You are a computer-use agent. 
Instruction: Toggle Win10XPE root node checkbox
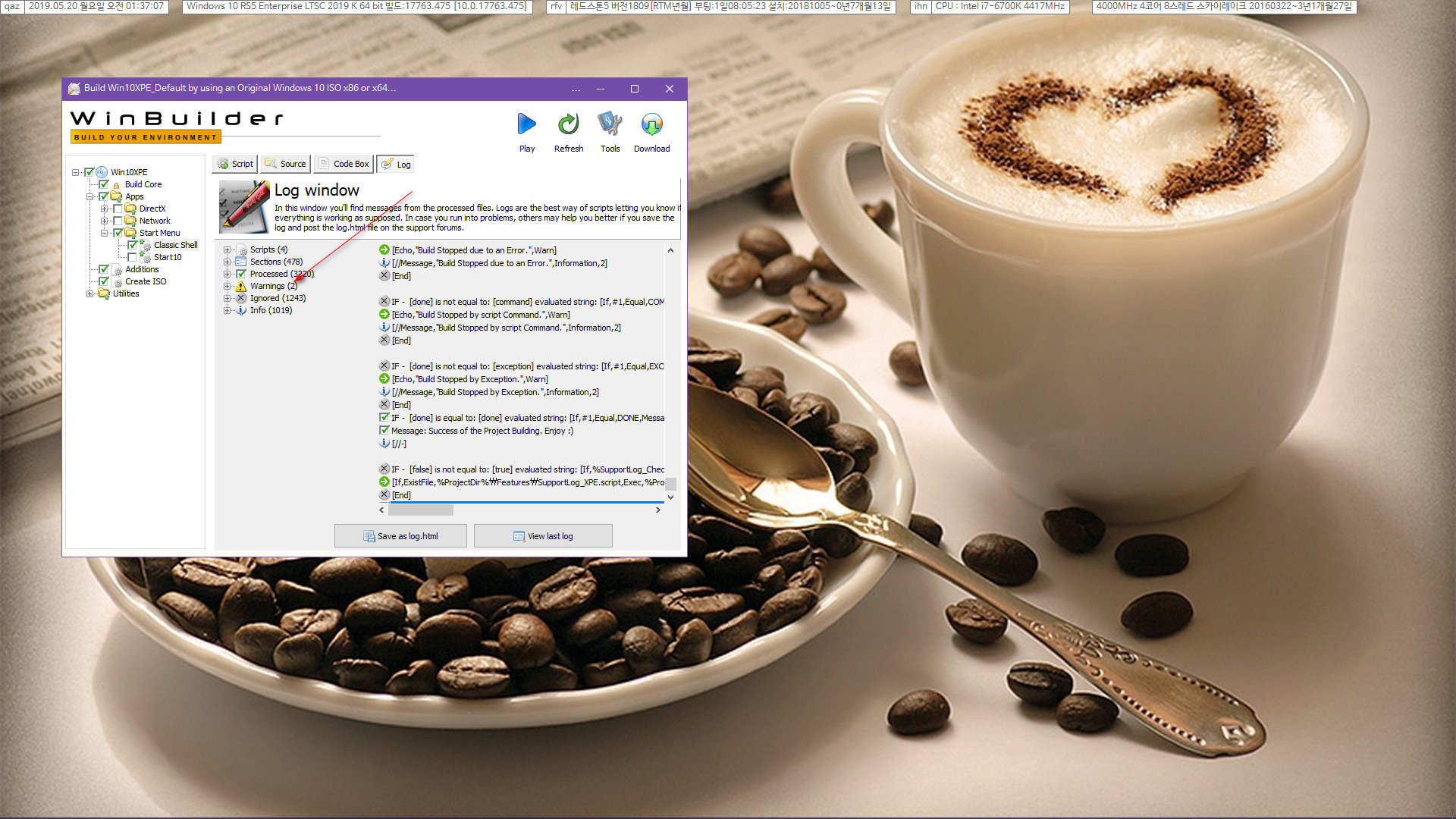pos(91,171)
